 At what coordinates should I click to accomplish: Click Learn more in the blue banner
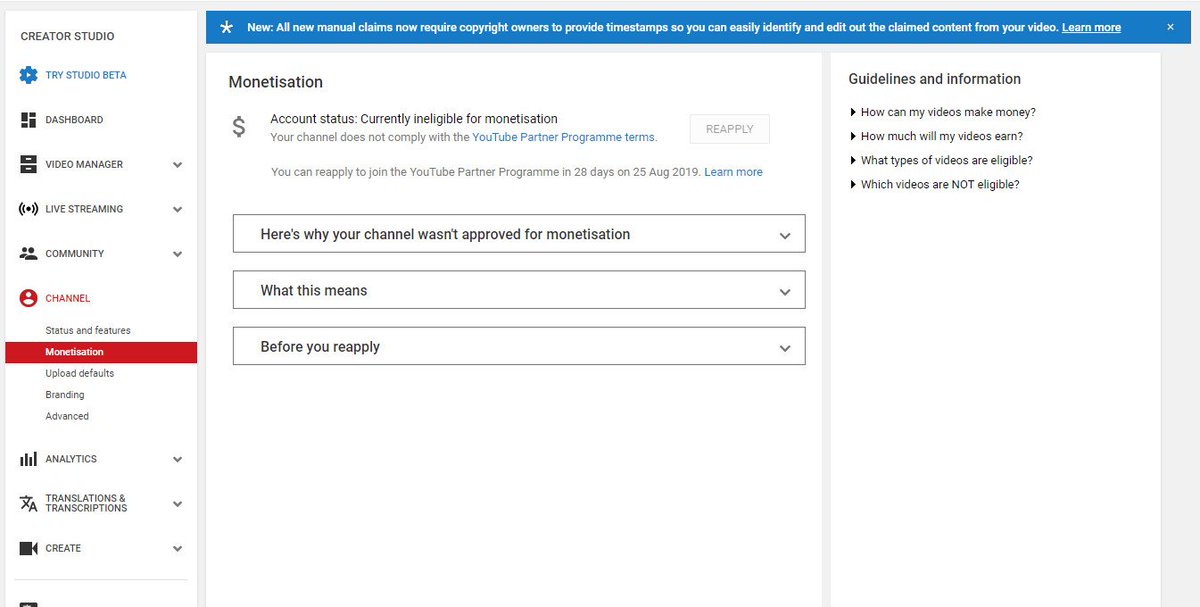1091,27
